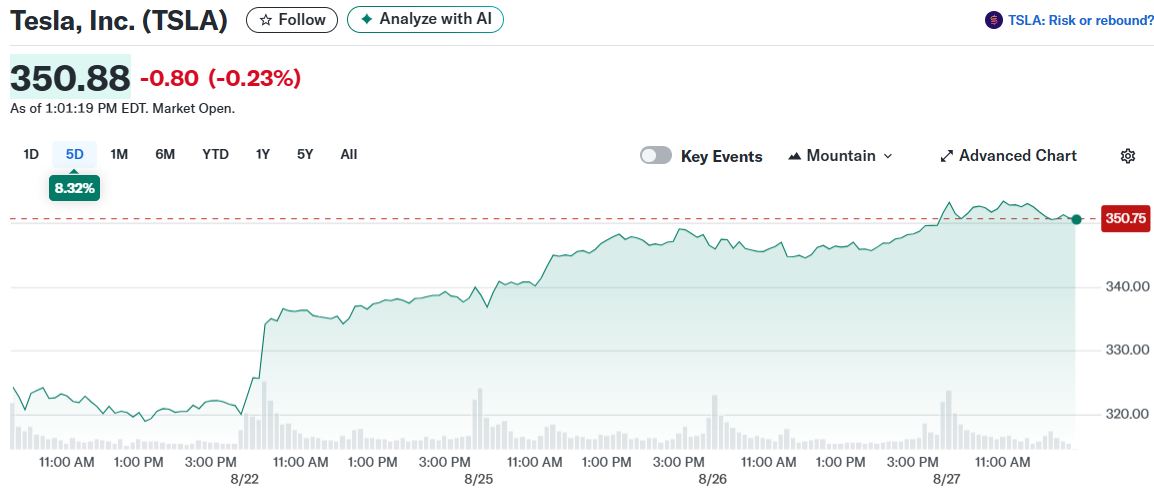Switch chart to 1M range
The image size is (1154, 490).
point(119,155)
